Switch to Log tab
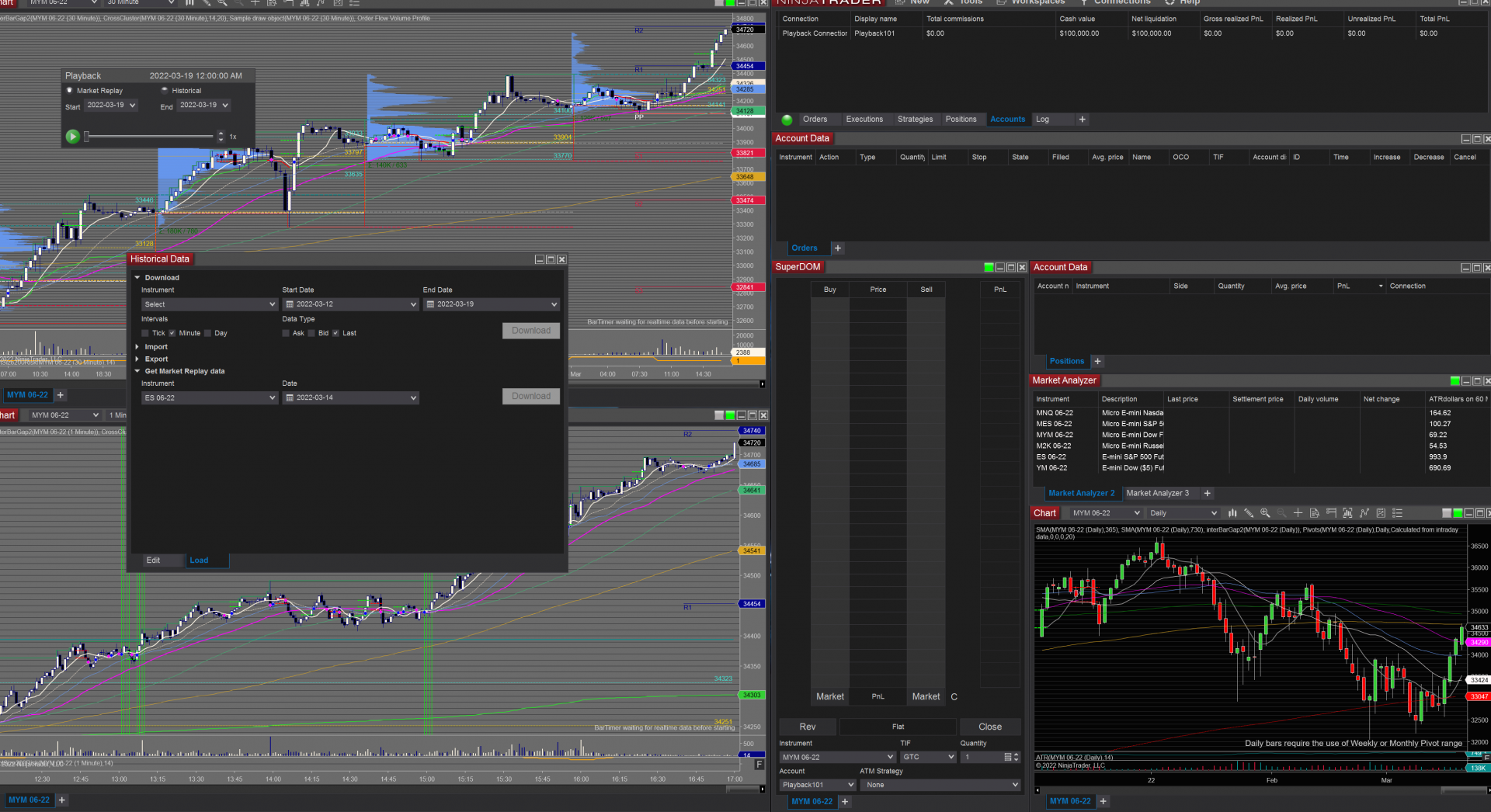 tap(1042, 120)
